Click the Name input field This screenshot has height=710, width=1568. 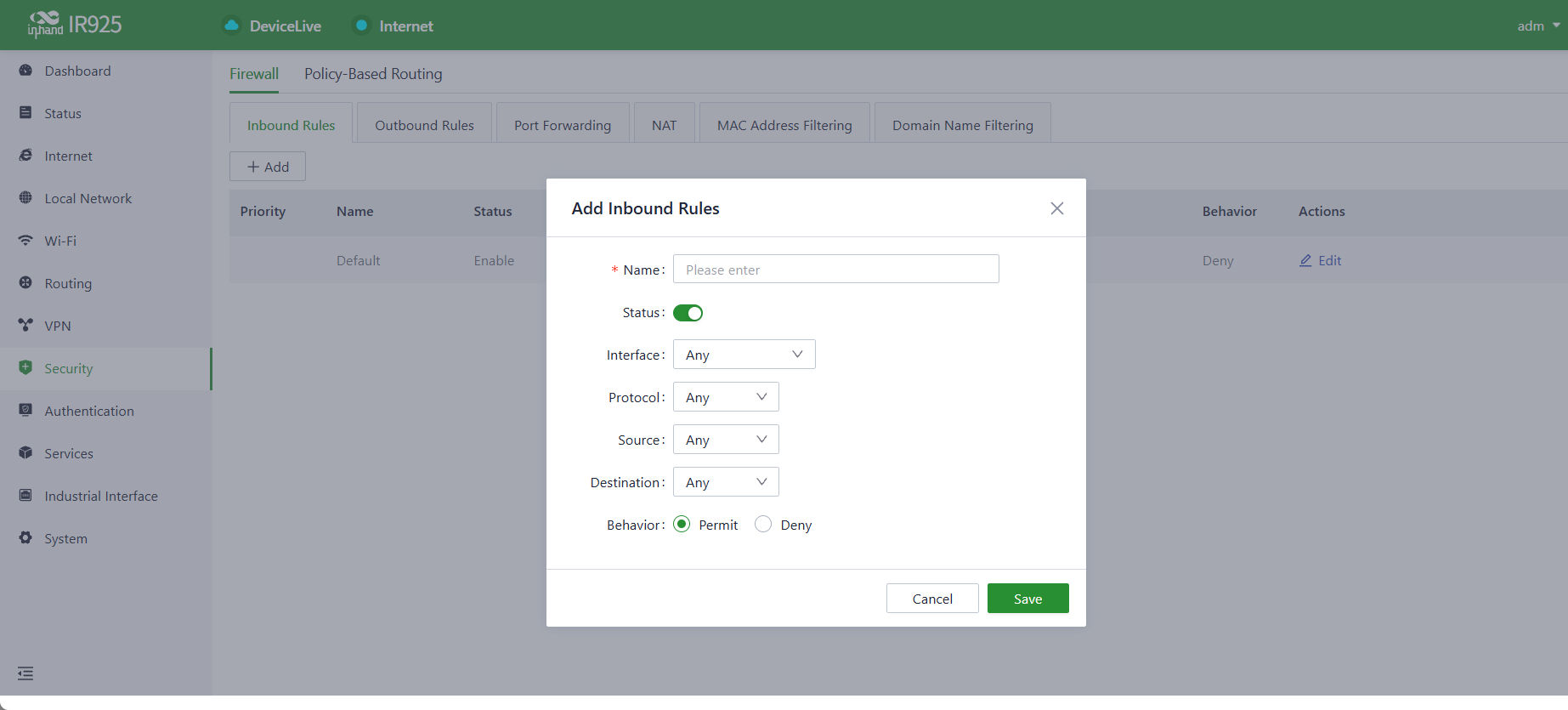[x=836, y=270]
